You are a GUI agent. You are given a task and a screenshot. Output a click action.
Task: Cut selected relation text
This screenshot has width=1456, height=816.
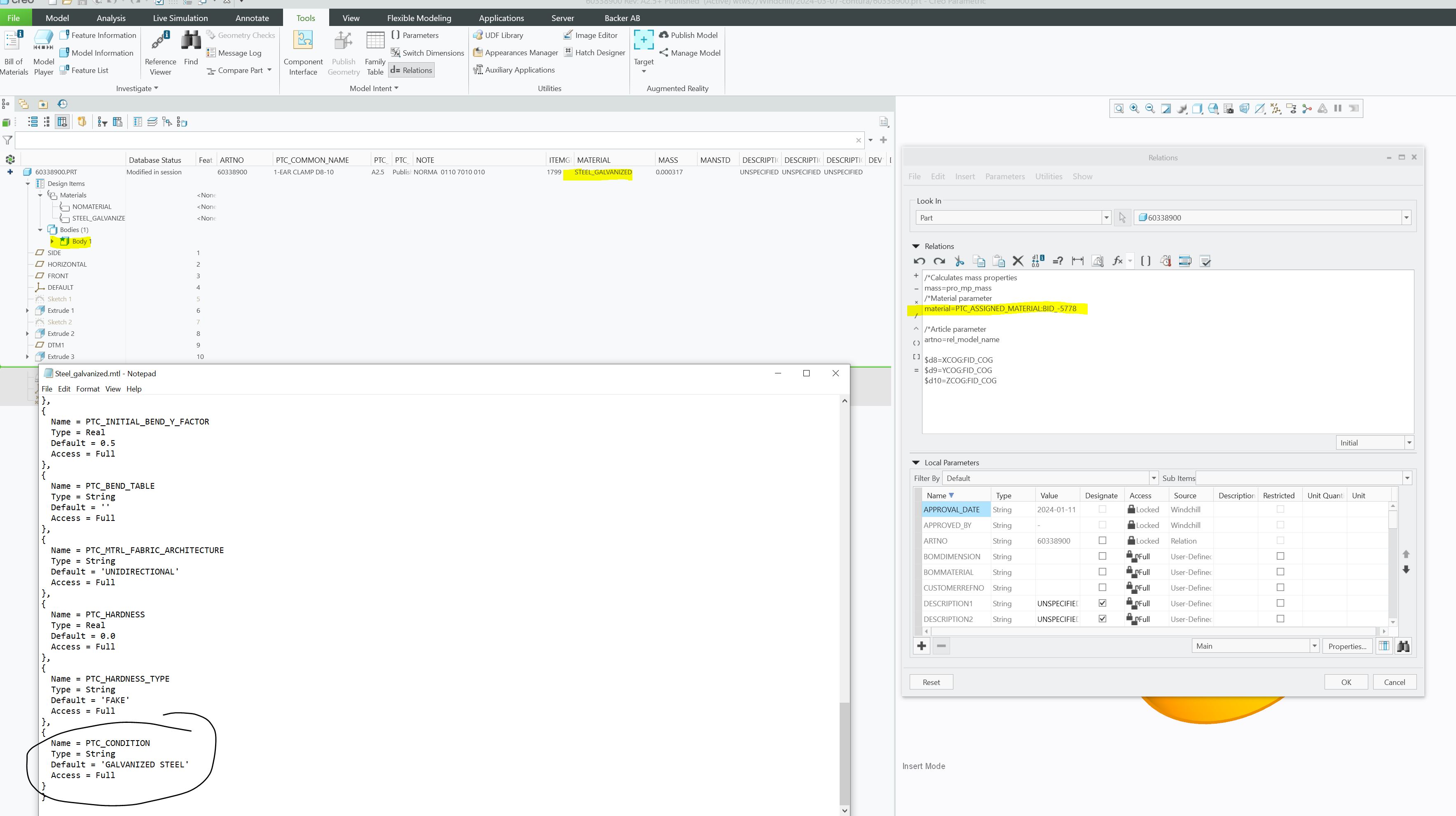click(x=959, y=261)
